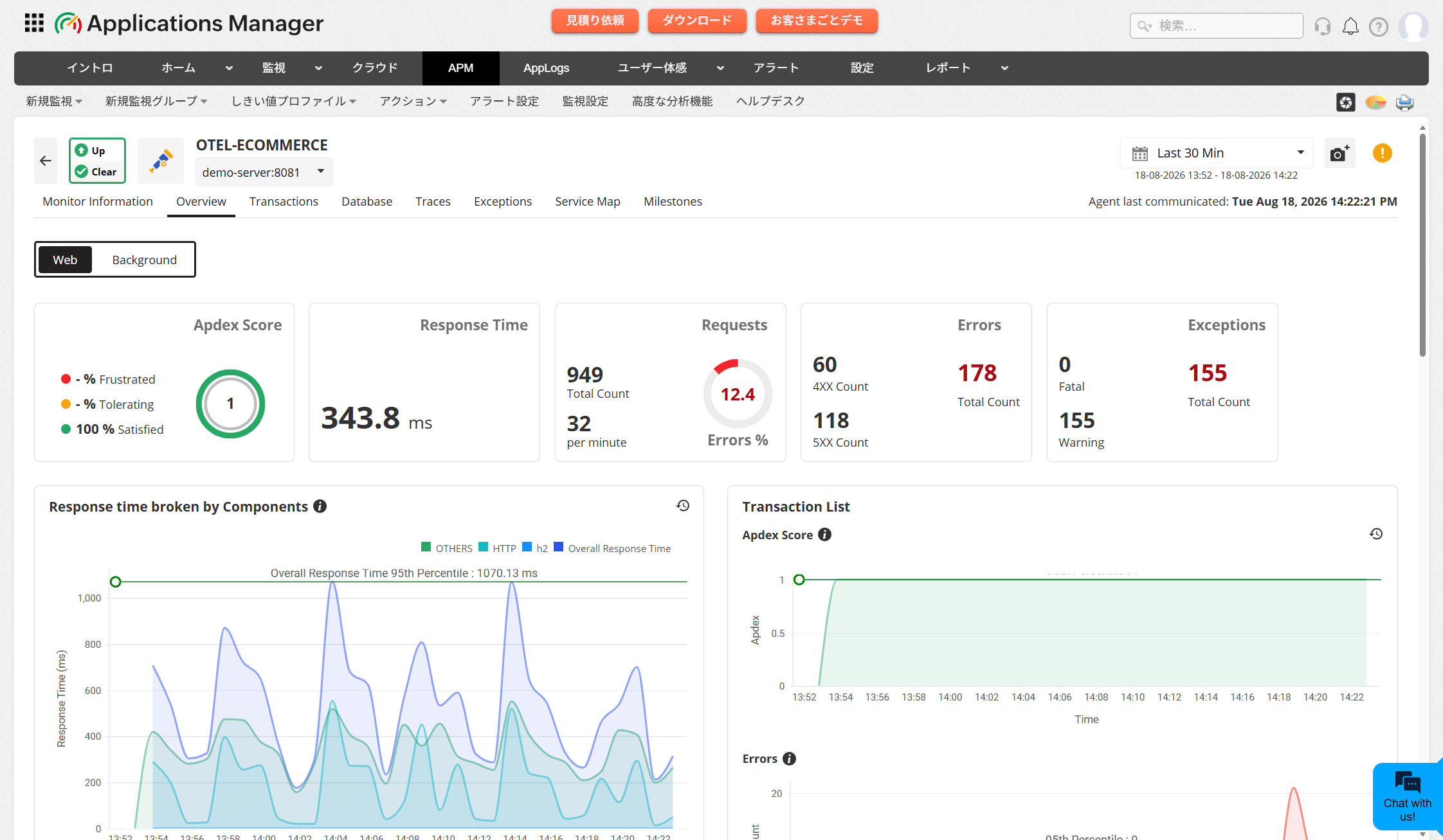The image size is (1443, 840).
Task: Click the ダウンロード button
Action: coord(697,21)
